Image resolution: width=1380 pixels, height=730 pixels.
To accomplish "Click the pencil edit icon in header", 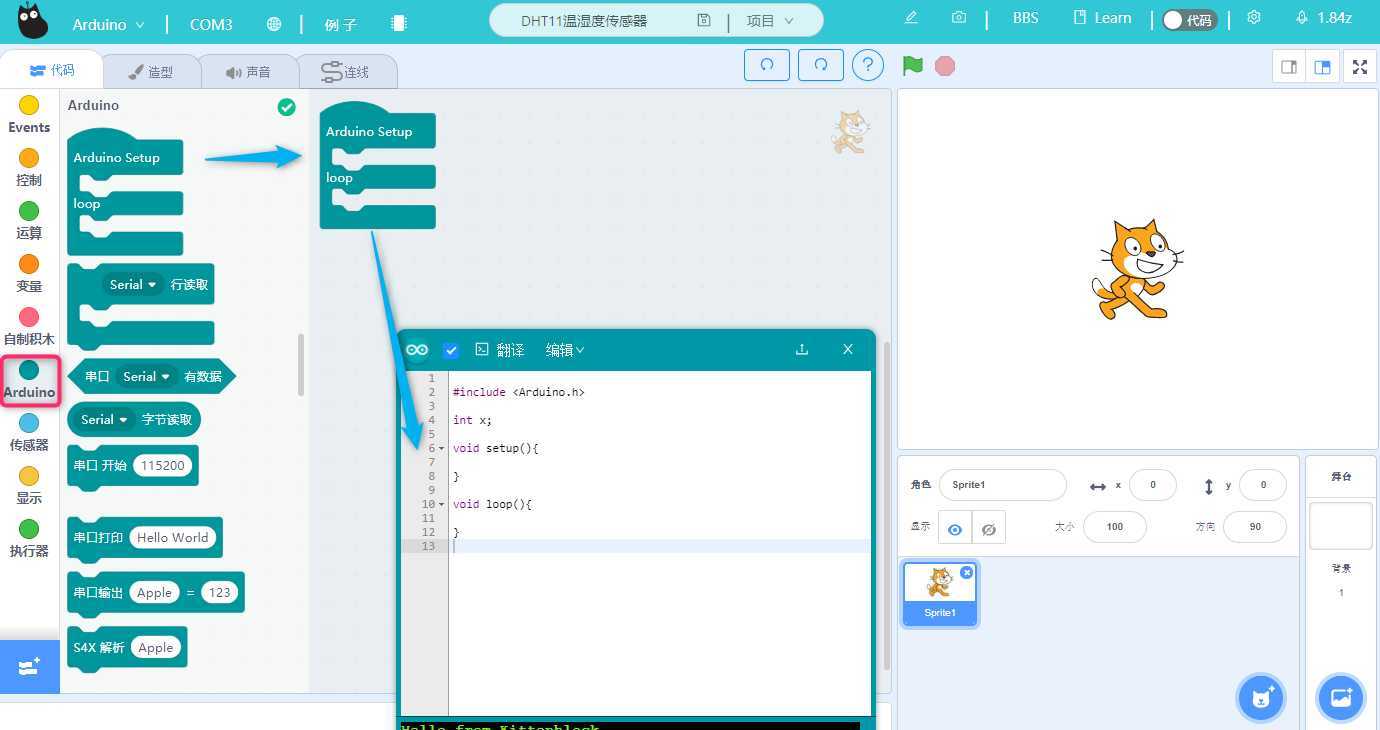I will [911, 18].
